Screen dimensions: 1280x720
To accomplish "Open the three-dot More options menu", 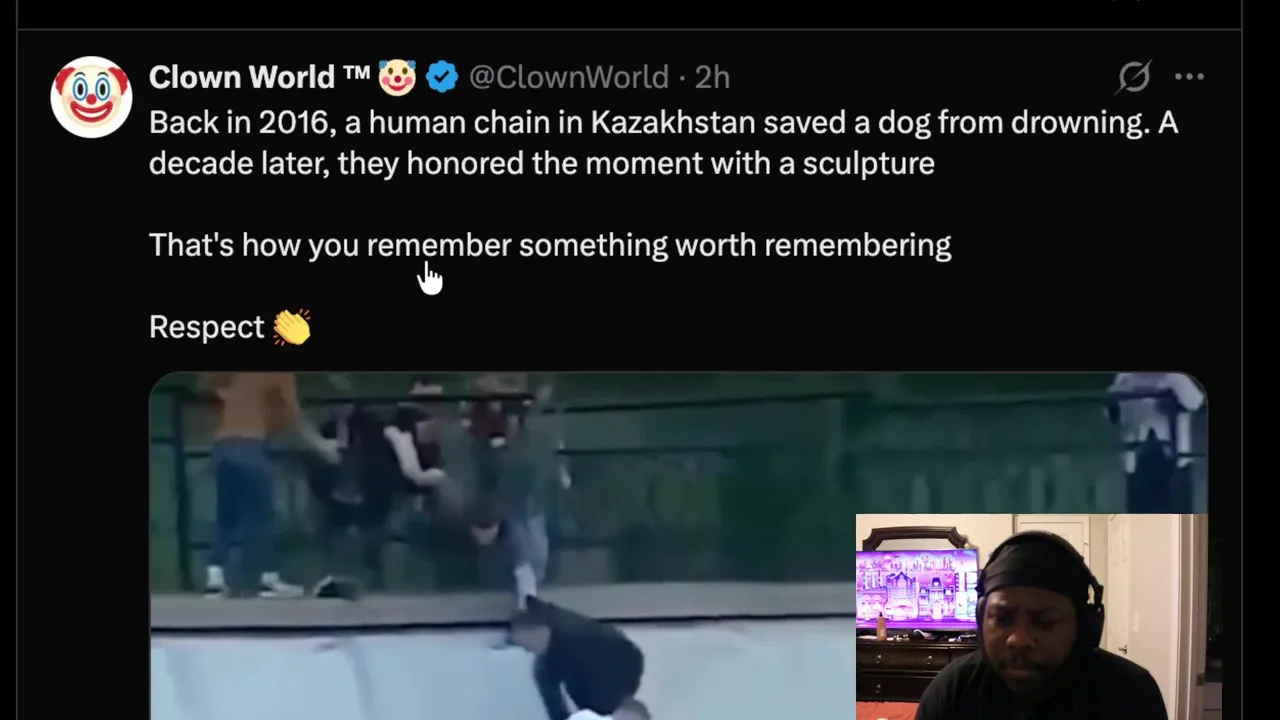I will (x=1189, y=77).
